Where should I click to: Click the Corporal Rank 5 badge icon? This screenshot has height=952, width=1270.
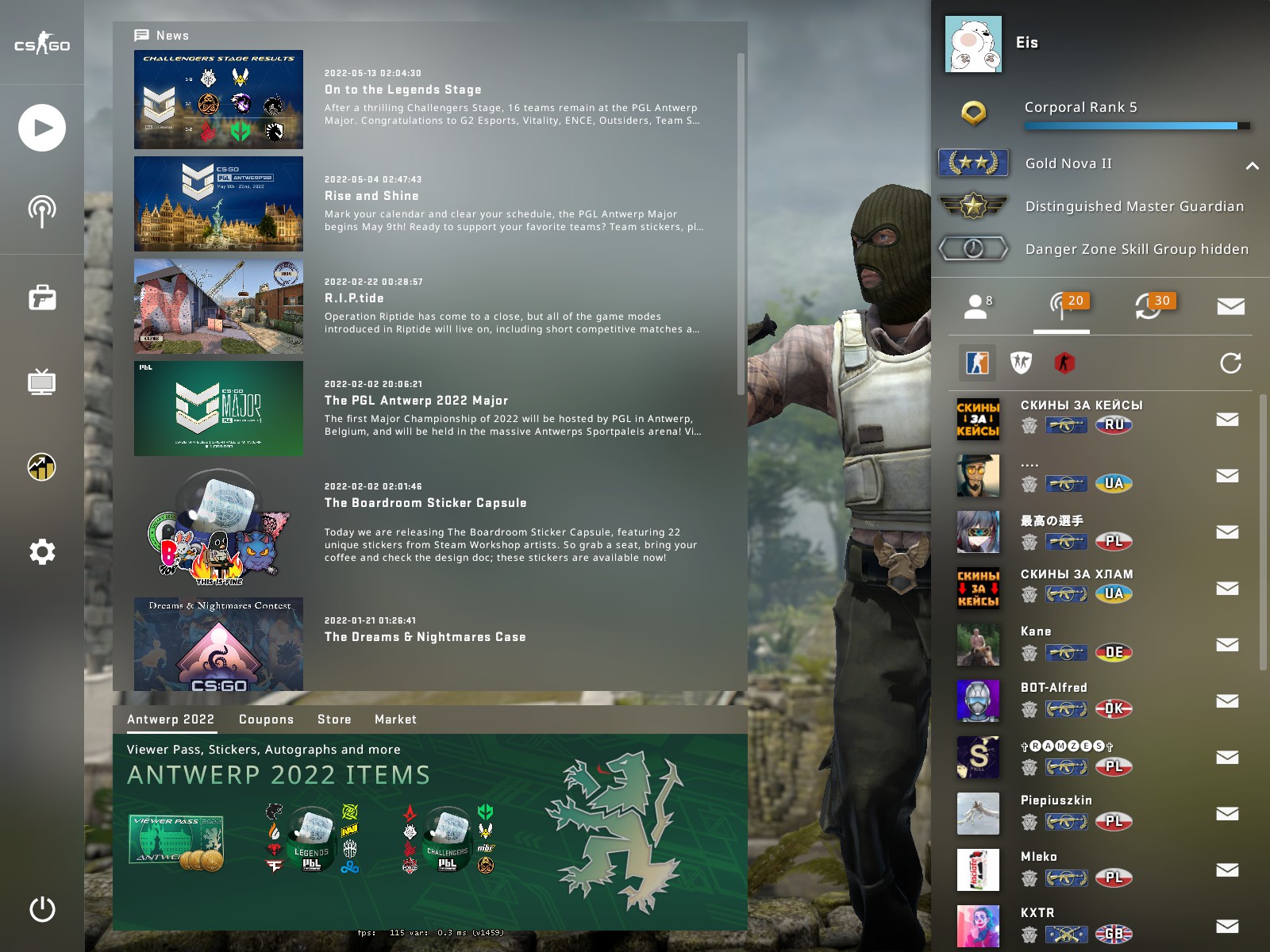click(x=973, y=113)
